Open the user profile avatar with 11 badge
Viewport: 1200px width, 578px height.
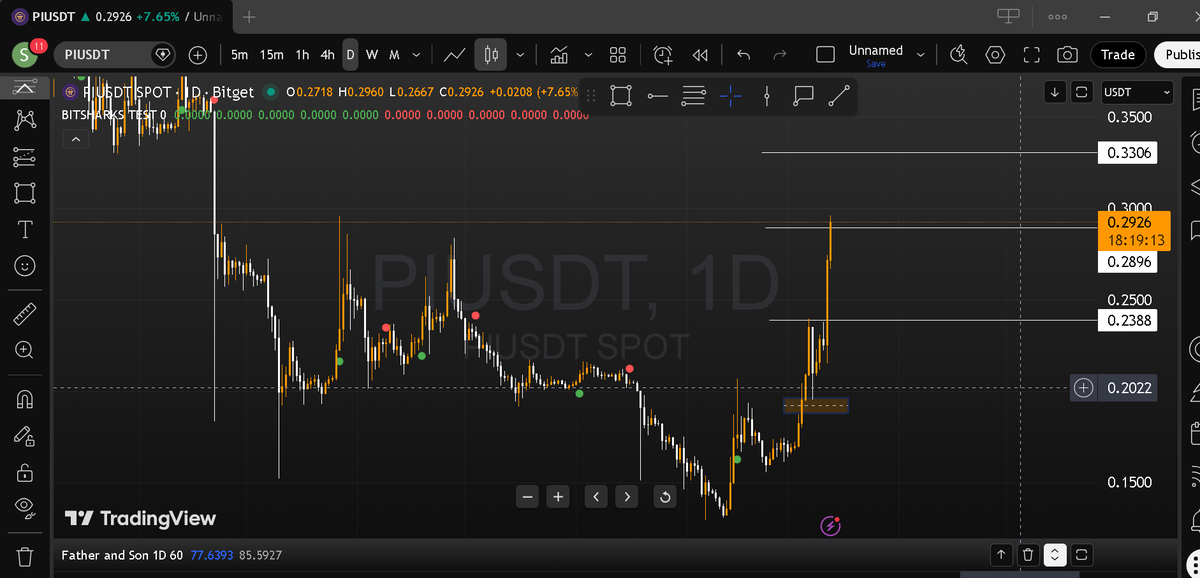point(26,54)
